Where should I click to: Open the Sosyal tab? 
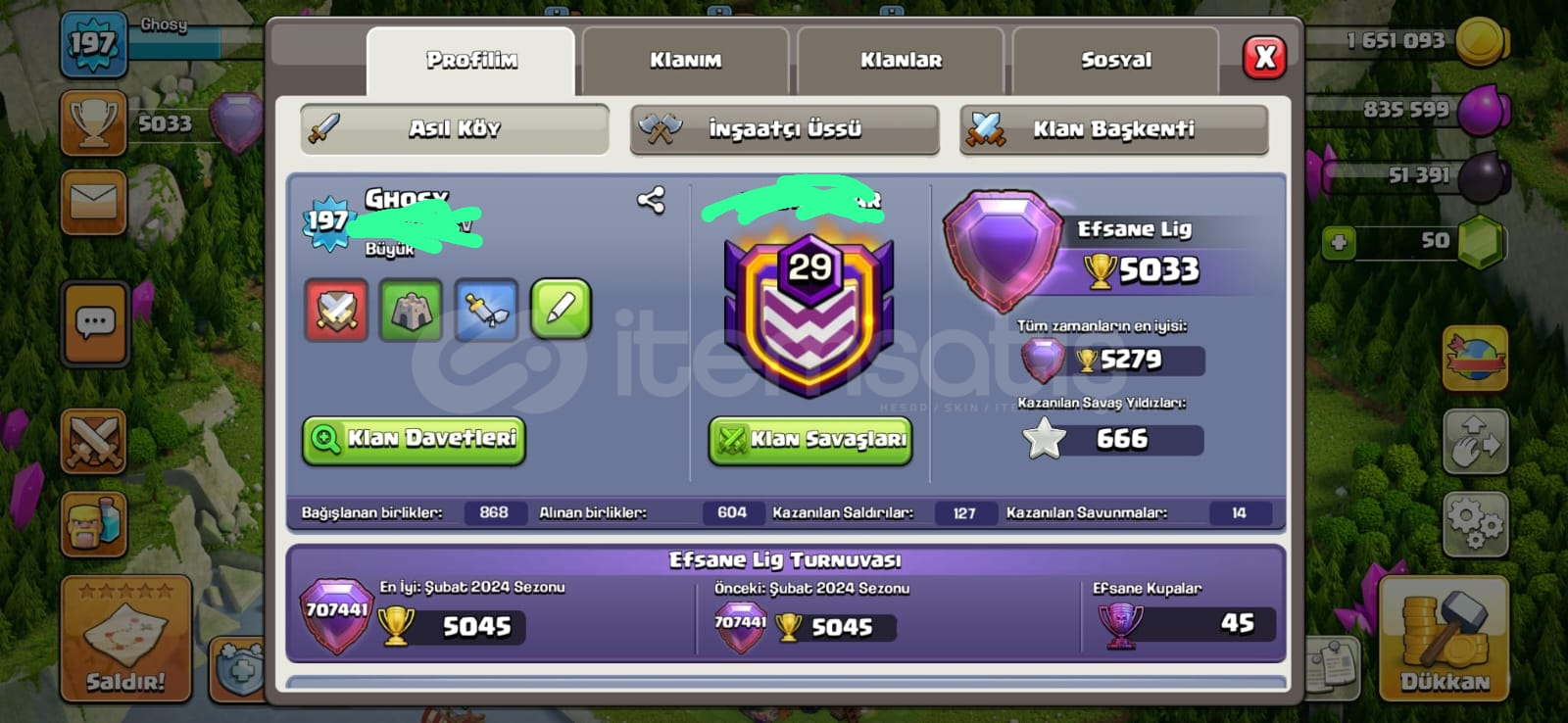coord(1116,61)
